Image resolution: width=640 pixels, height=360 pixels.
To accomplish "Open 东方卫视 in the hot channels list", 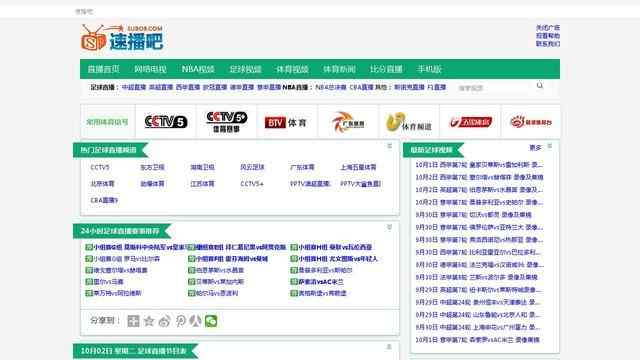I will 152,167.
